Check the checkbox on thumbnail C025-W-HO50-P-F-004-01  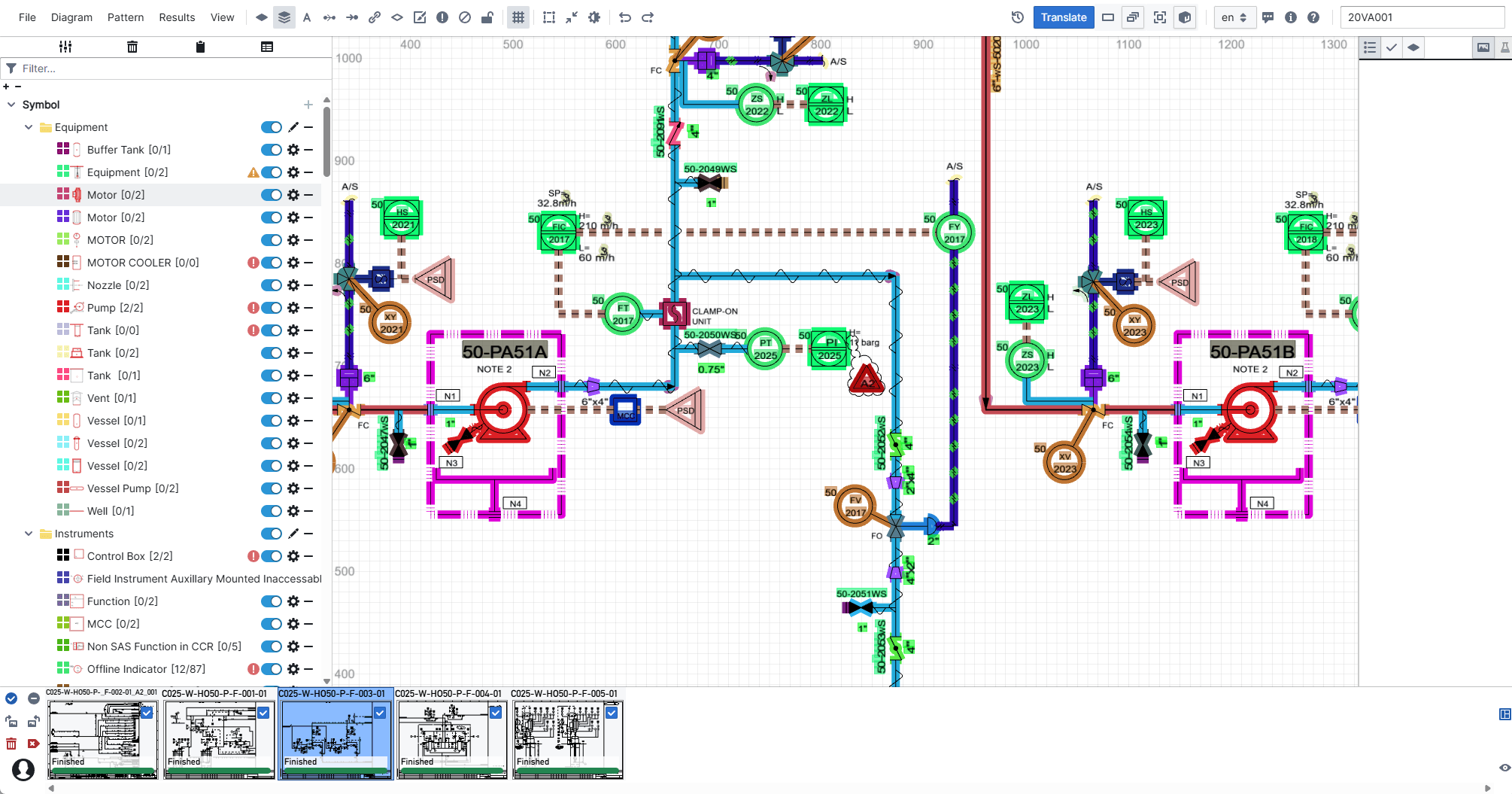pyautogui.click(x=496, y=713)
